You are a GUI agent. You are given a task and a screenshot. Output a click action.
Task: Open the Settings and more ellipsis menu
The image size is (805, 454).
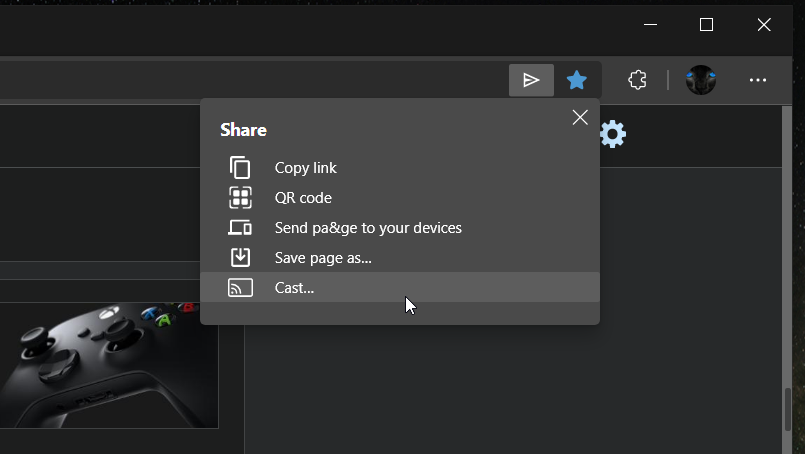758,80
